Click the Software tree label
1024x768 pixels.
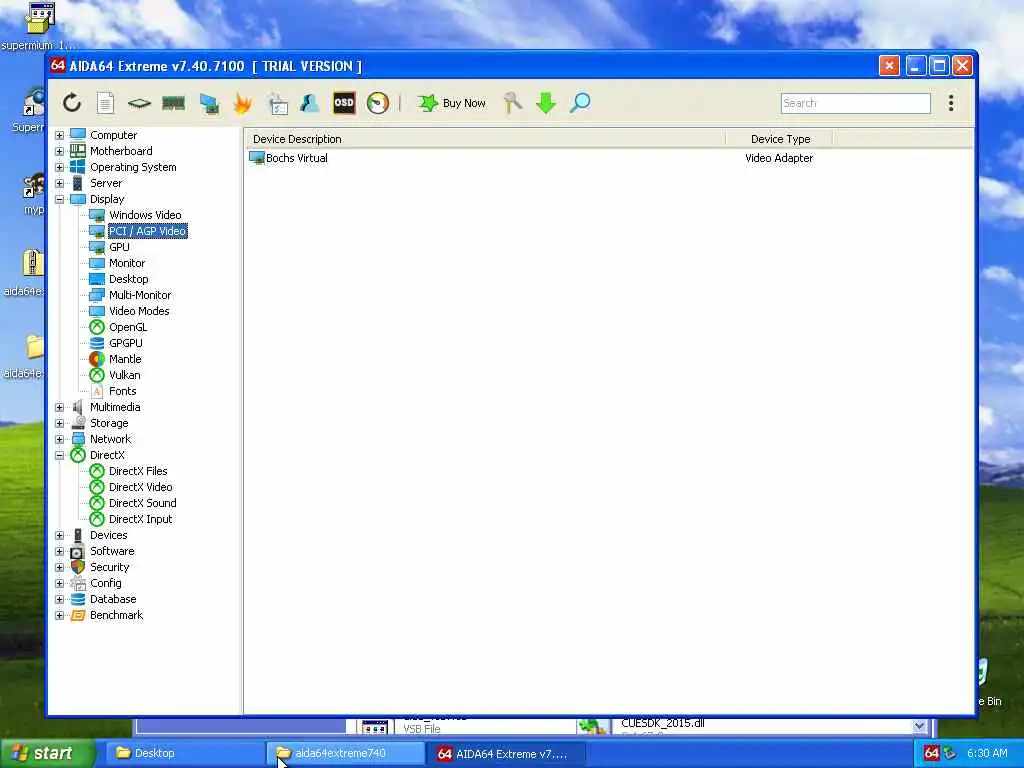point(112,551)
